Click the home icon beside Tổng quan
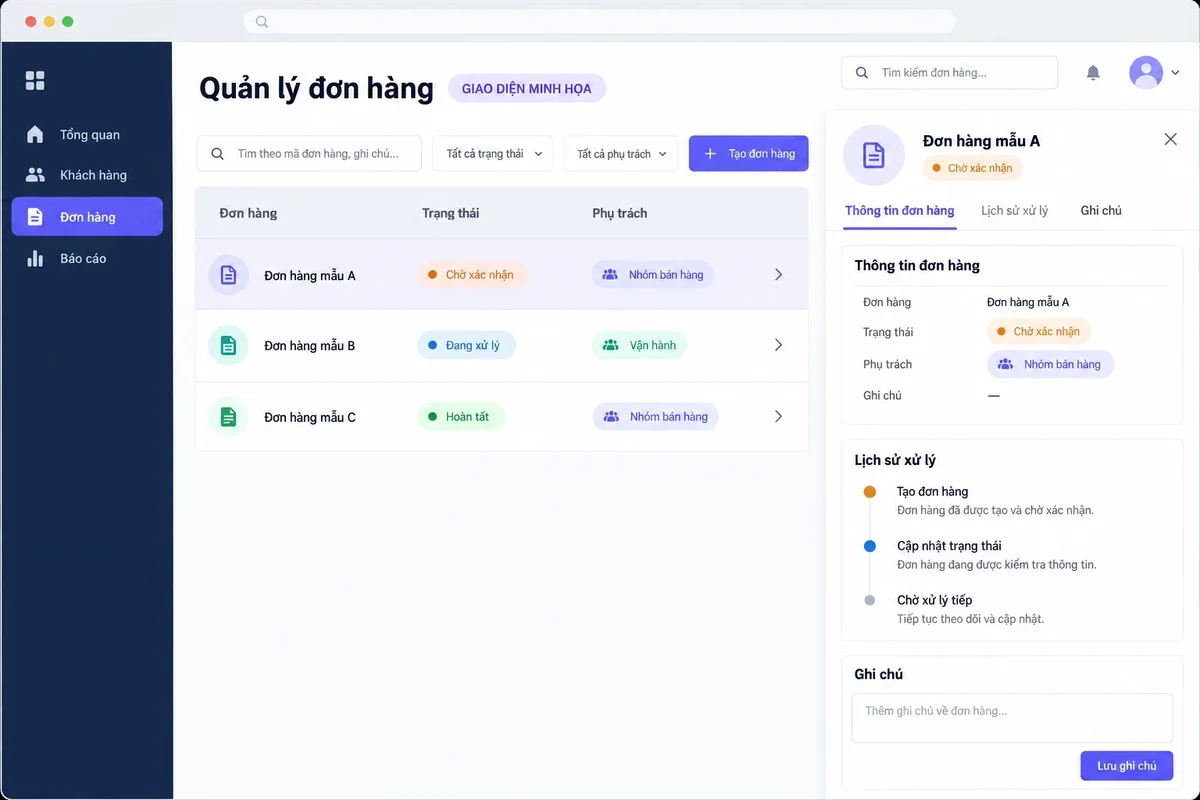Screen dimensions: 1200x800 click(35, 134)
